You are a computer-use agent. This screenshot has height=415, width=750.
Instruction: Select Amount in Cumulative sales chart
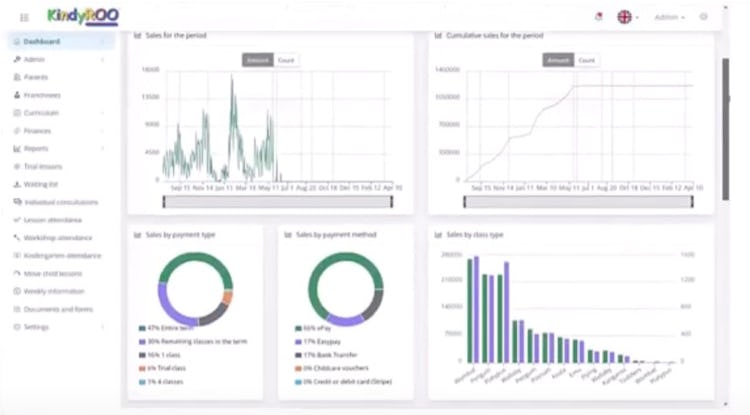(558, 60)
